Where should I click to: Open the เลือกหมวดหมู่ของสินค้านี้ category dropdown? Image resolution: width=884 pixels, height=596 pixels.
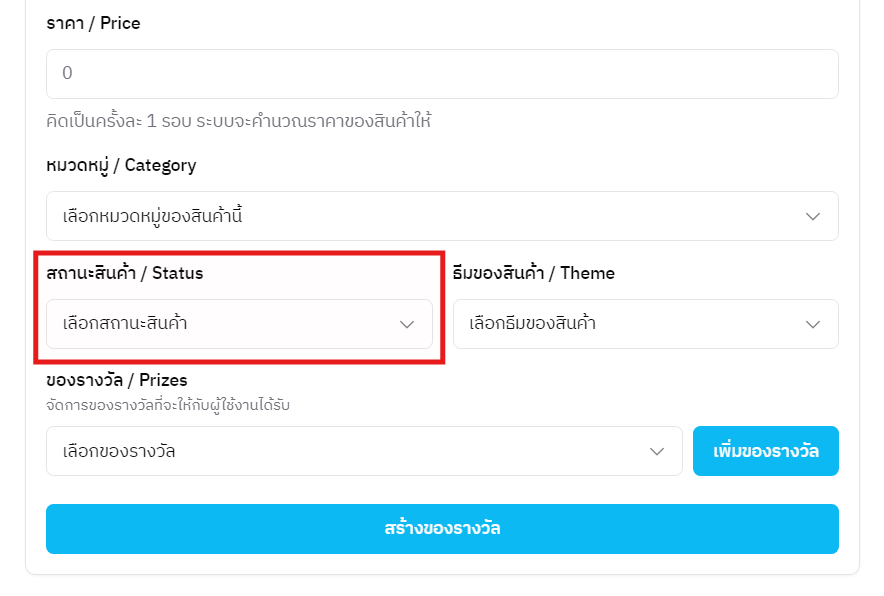[x=441, y=216]
